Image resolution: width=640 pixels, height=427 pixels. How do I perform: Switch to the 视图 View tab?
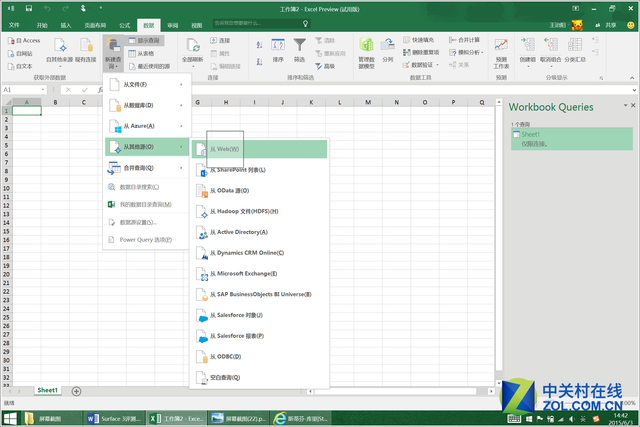[197, 25]
